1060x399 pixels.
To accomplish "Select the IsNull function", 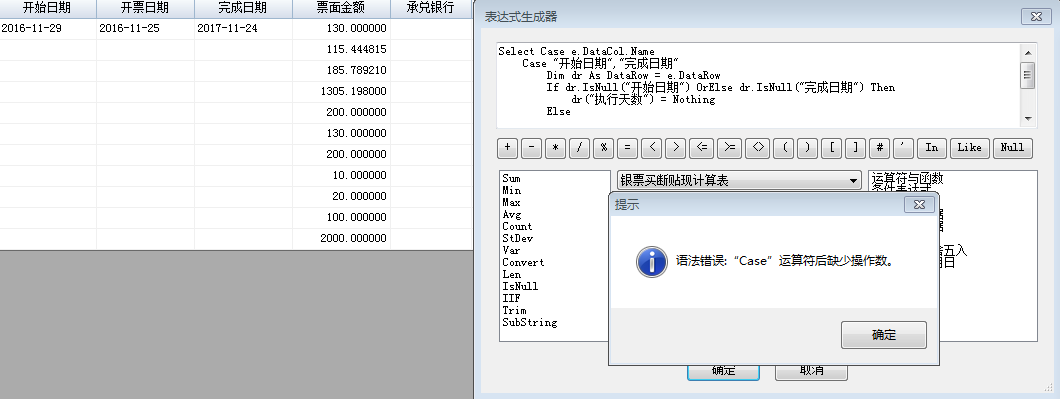I will tap(521, 286).
